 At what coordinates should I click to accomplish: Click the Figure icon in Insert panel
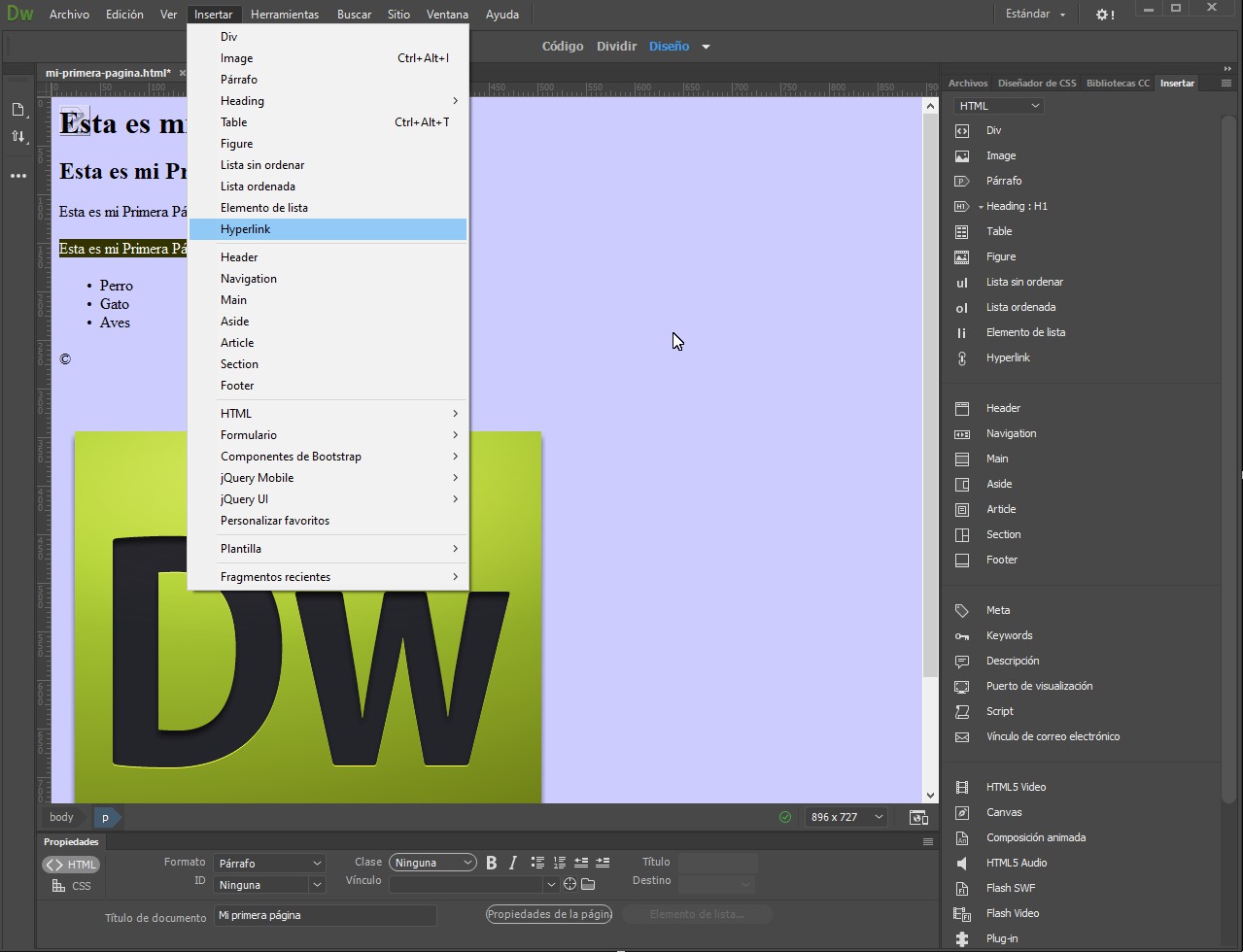[962, 256]
